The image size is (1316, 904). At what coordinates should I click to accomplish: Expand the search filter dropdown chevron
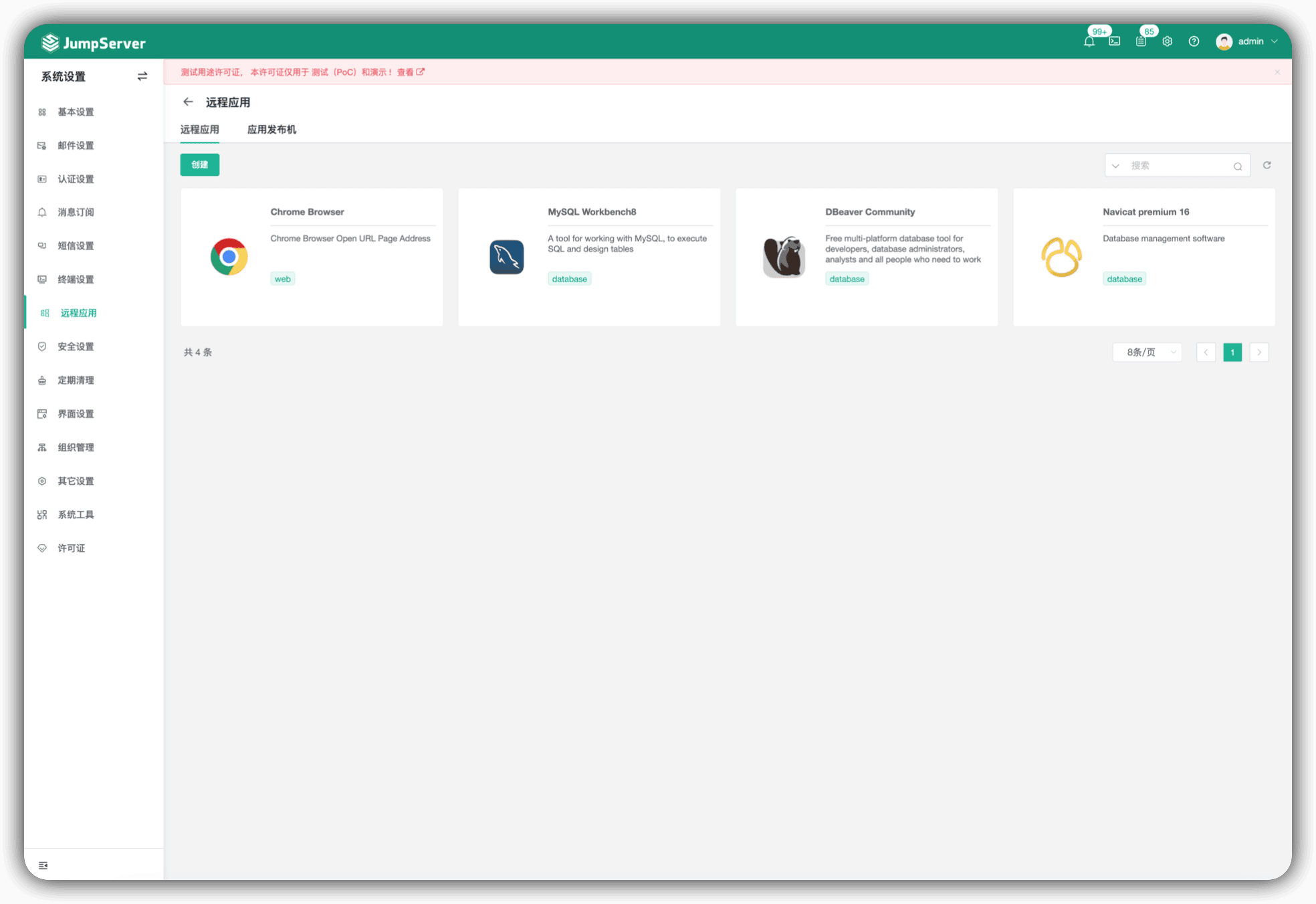(x=1115, y=166)
